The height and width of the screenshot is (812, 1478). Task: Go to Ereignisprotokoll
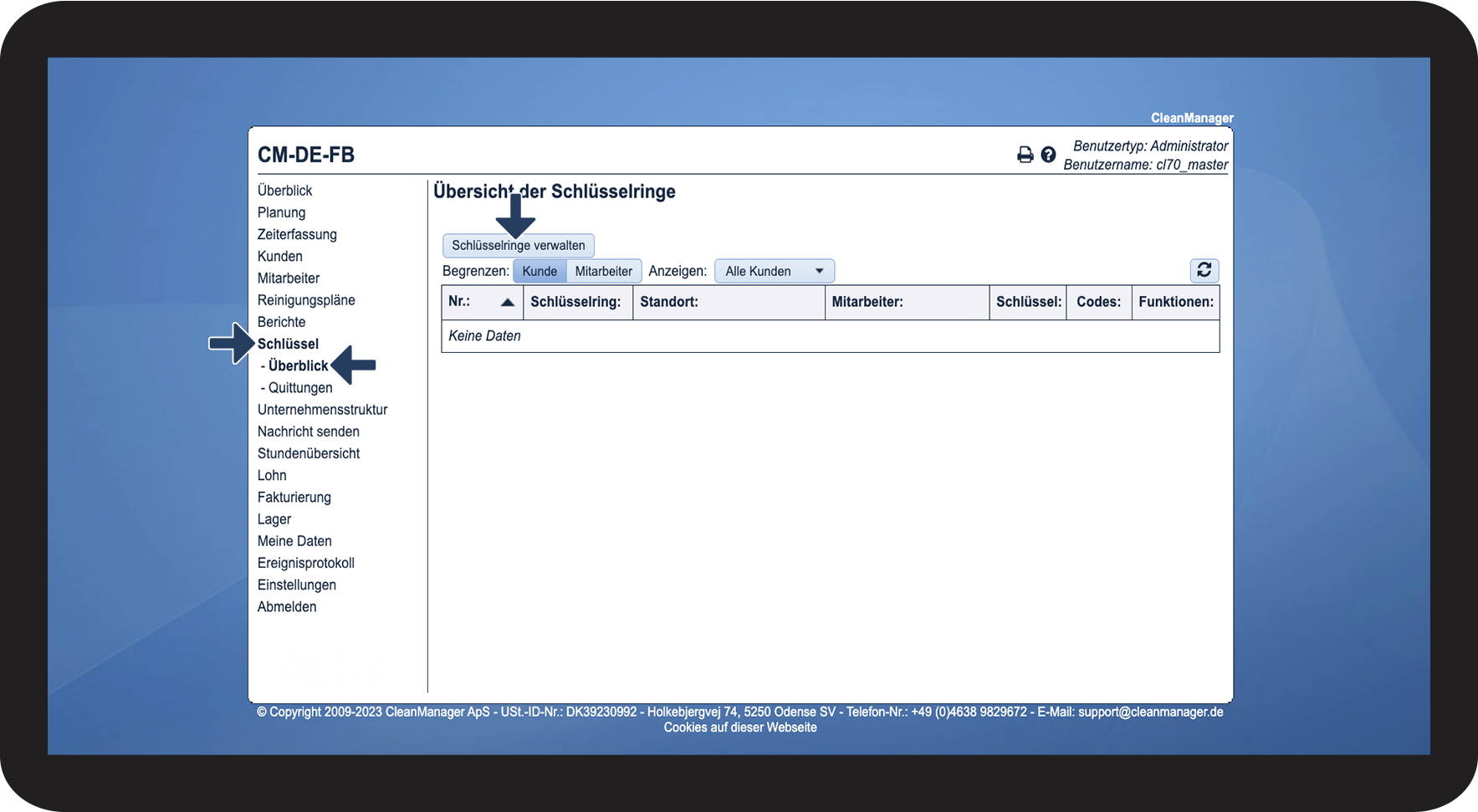[x=306, y=563]
